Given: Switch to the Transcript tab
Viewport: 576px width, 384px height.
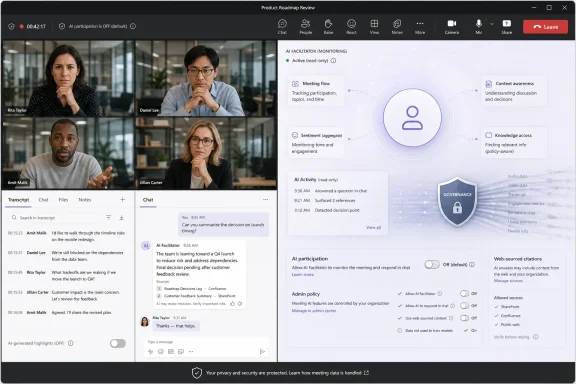Looking at the screenshot, I should click(x=18, y=200).
